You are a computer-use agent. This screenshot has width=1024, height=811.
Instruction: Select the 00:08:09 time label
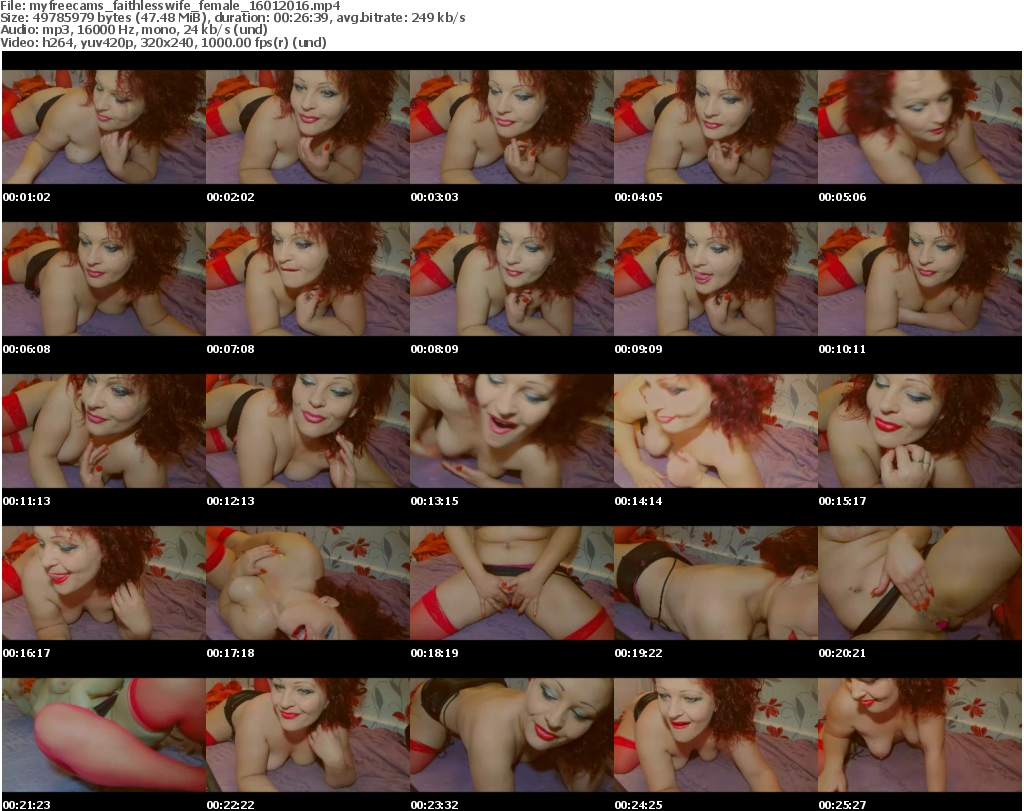(x=434, y=349)
